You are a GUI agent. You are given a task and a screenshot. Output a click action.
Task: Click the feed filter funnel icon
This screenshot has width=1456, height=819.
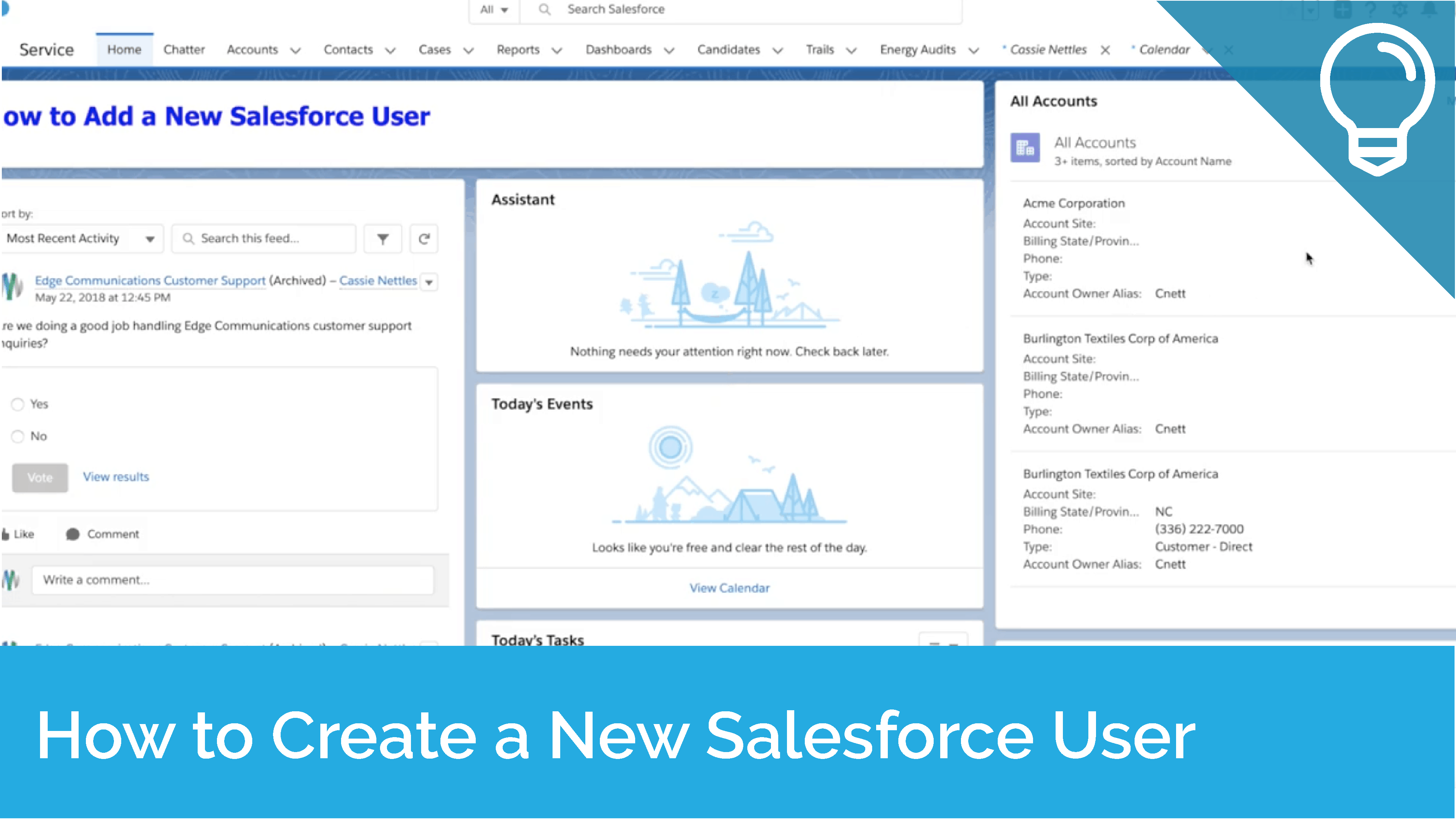(383, 239)
